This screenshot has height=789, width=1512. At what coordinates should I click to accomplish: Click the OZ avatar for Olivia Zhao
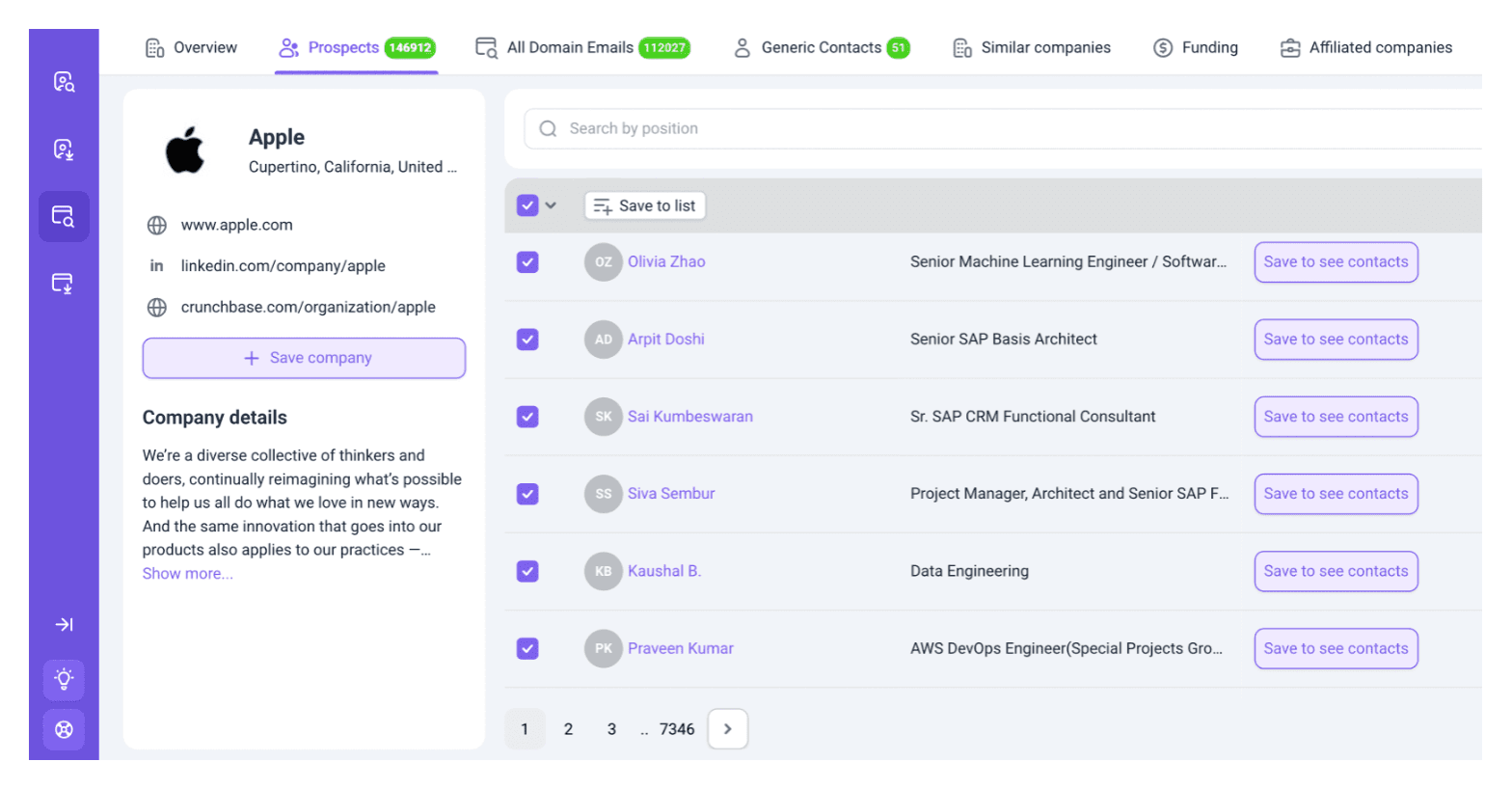tap(603, 262)
